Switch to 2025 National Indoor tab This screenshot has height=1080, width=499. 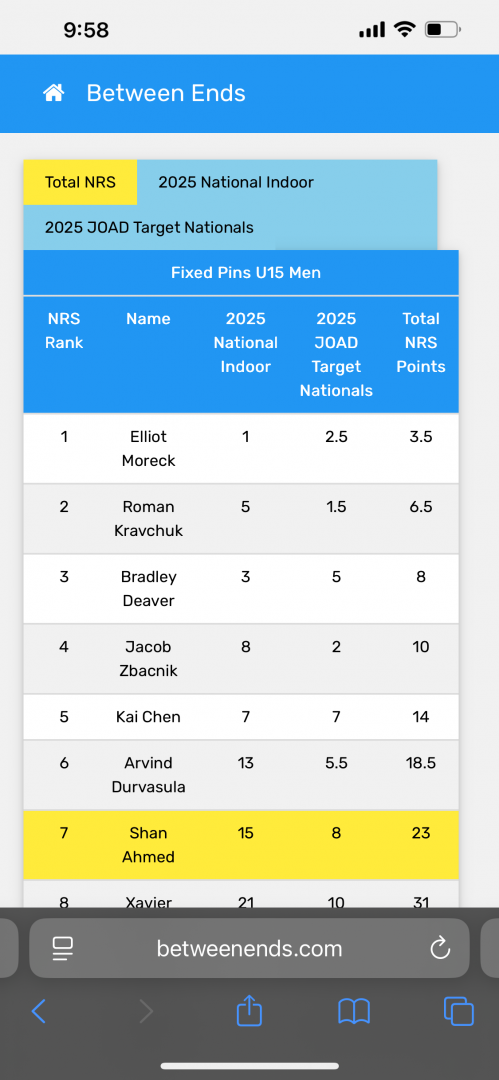click(x=236, y=183)
